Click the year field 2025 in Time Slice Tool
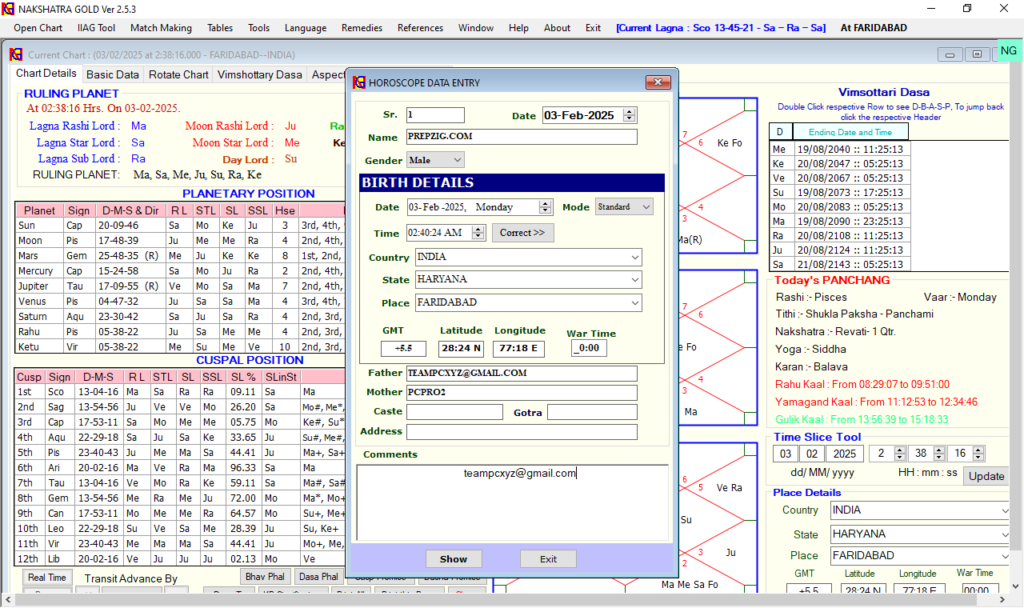The image size is (1024, 608). [x=844, y=453]
